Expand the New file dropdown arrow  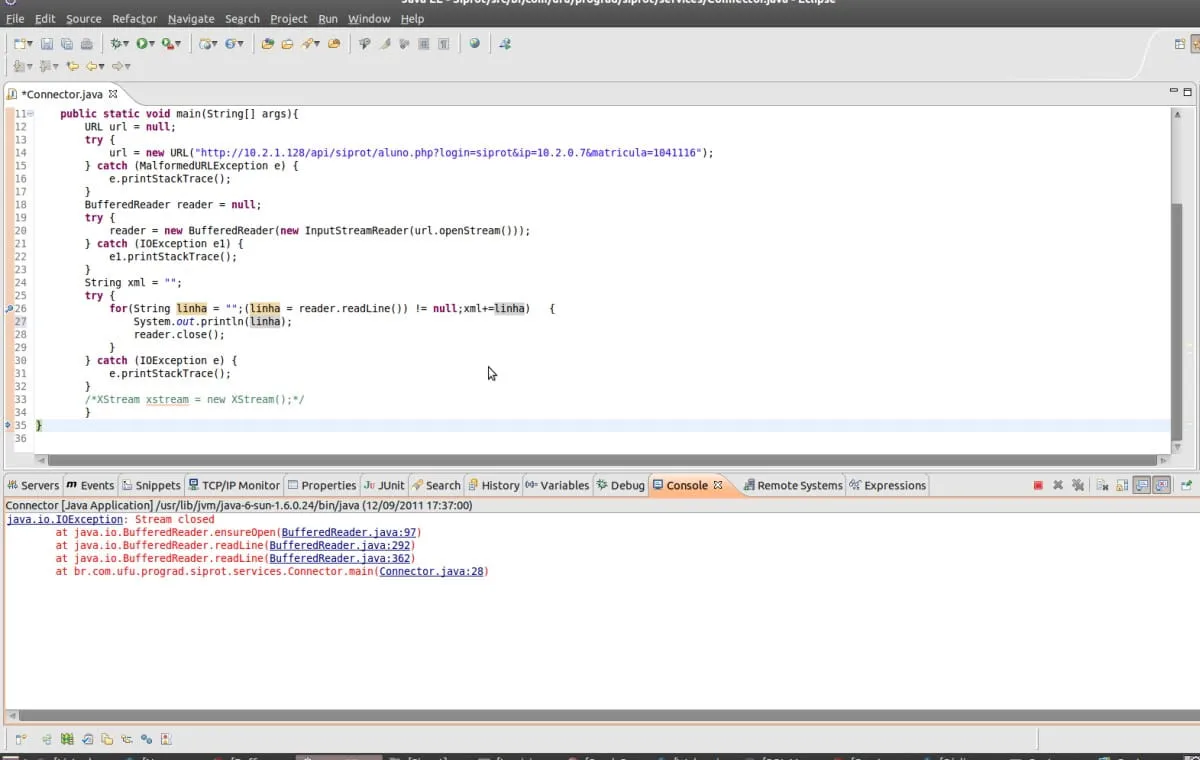(31, 44)
